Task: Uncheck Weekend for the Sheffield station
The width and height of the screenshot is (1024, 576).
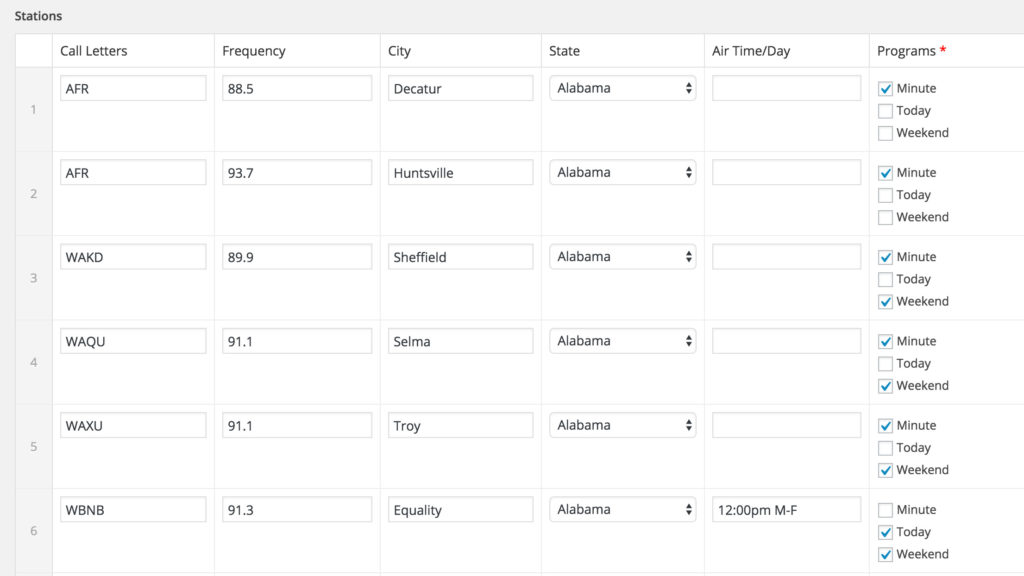Action: point(885,302)
